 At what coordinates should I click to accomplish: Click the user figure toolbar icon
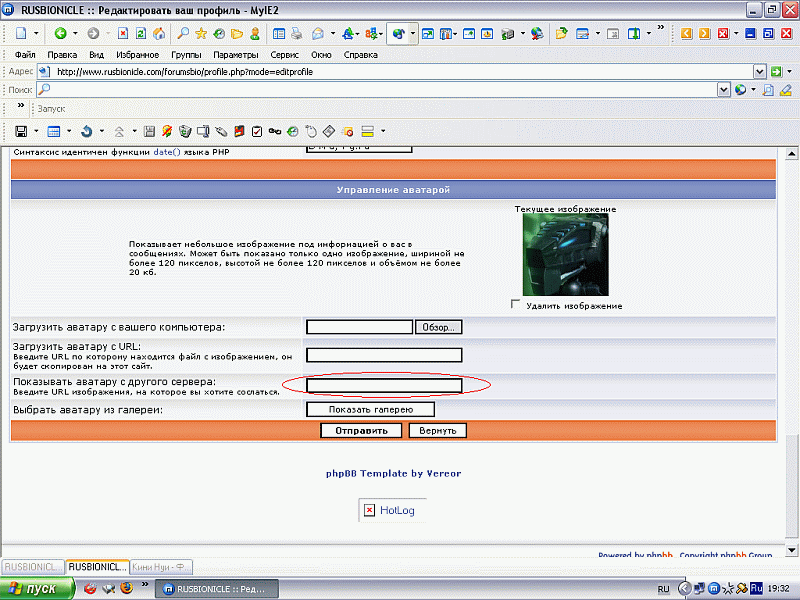[x=255, y=34]
